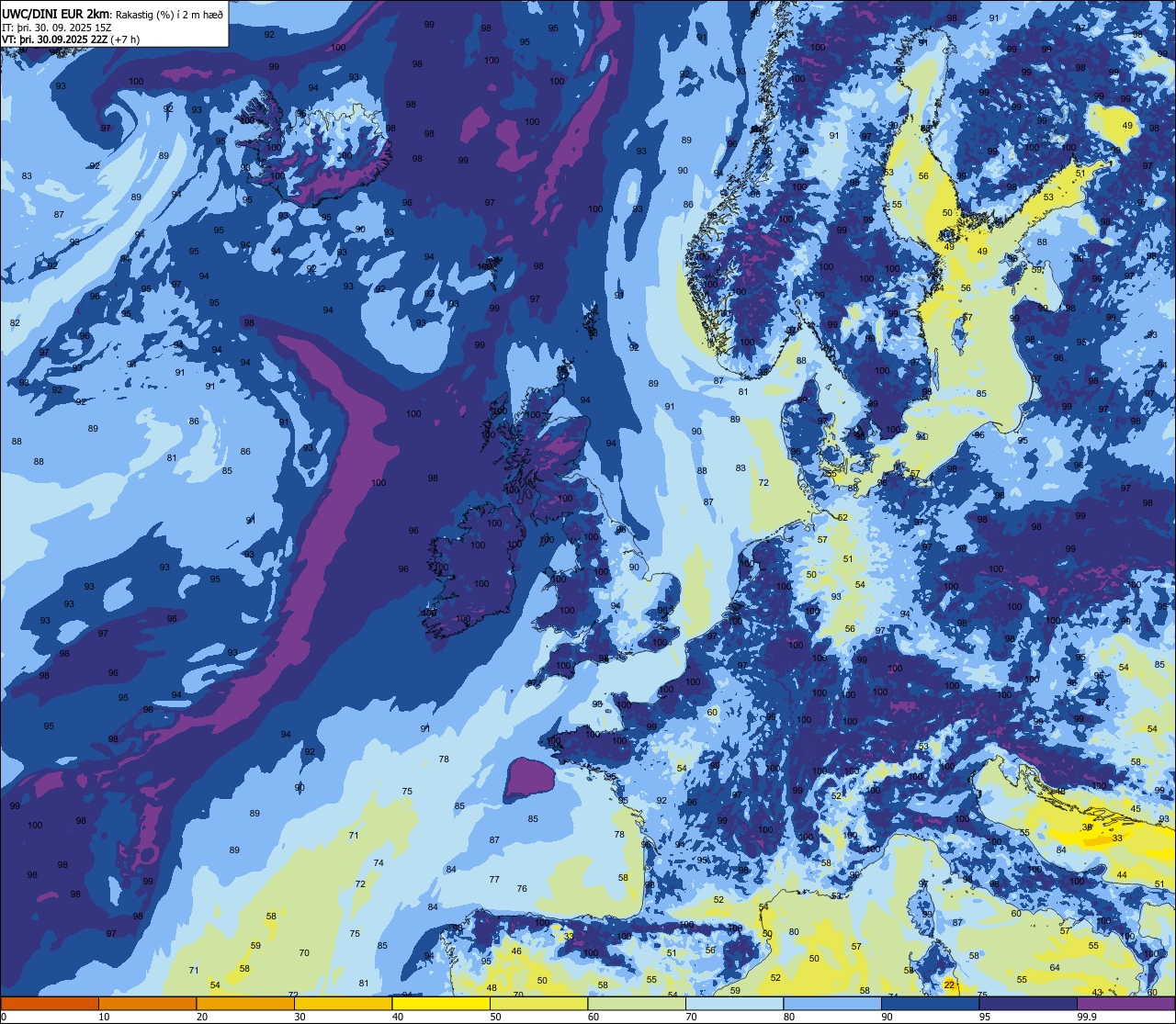
Task: Select the bright yellow 40–50 legend swatch
Action: click(441, 1003)
